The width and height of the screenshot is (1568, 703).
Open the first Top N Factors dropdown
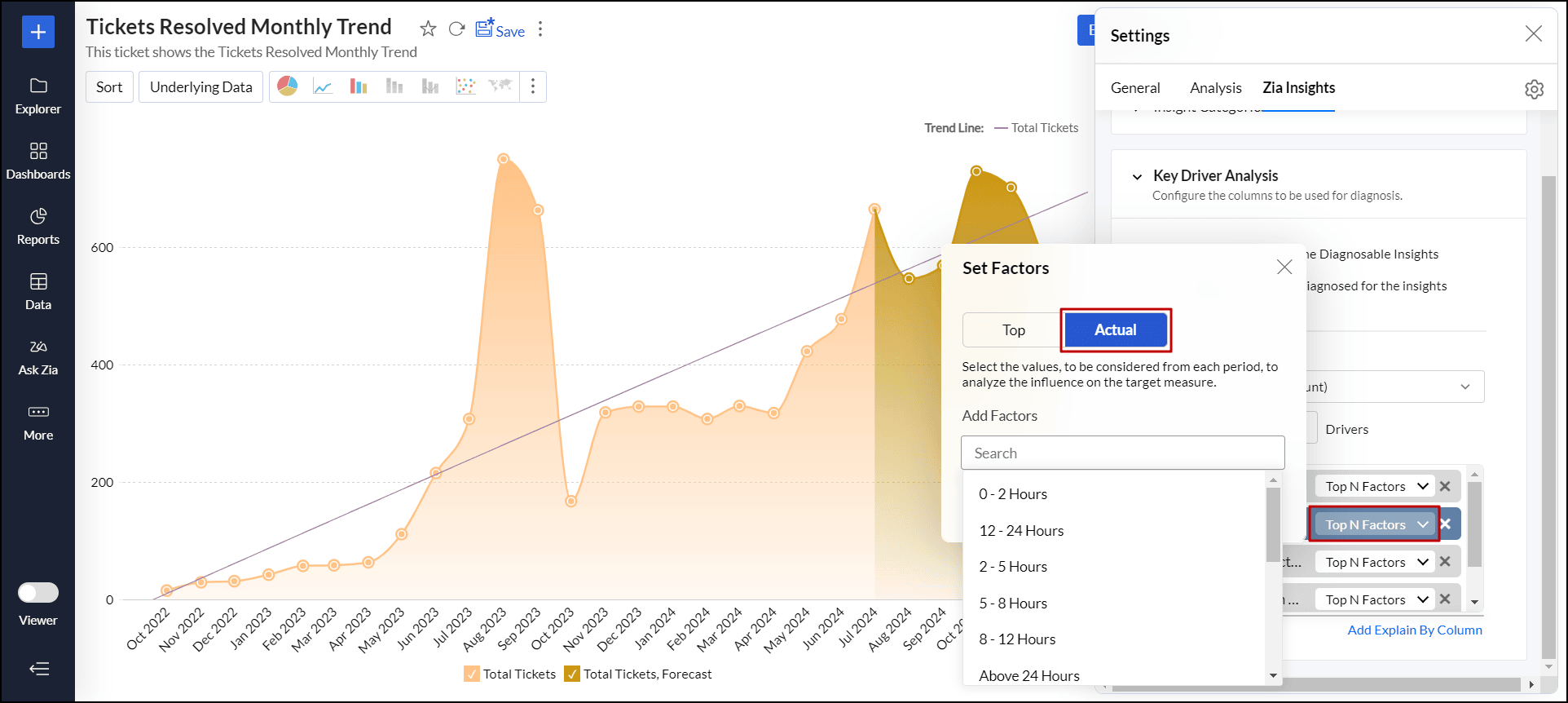[x=1376, y=487]
